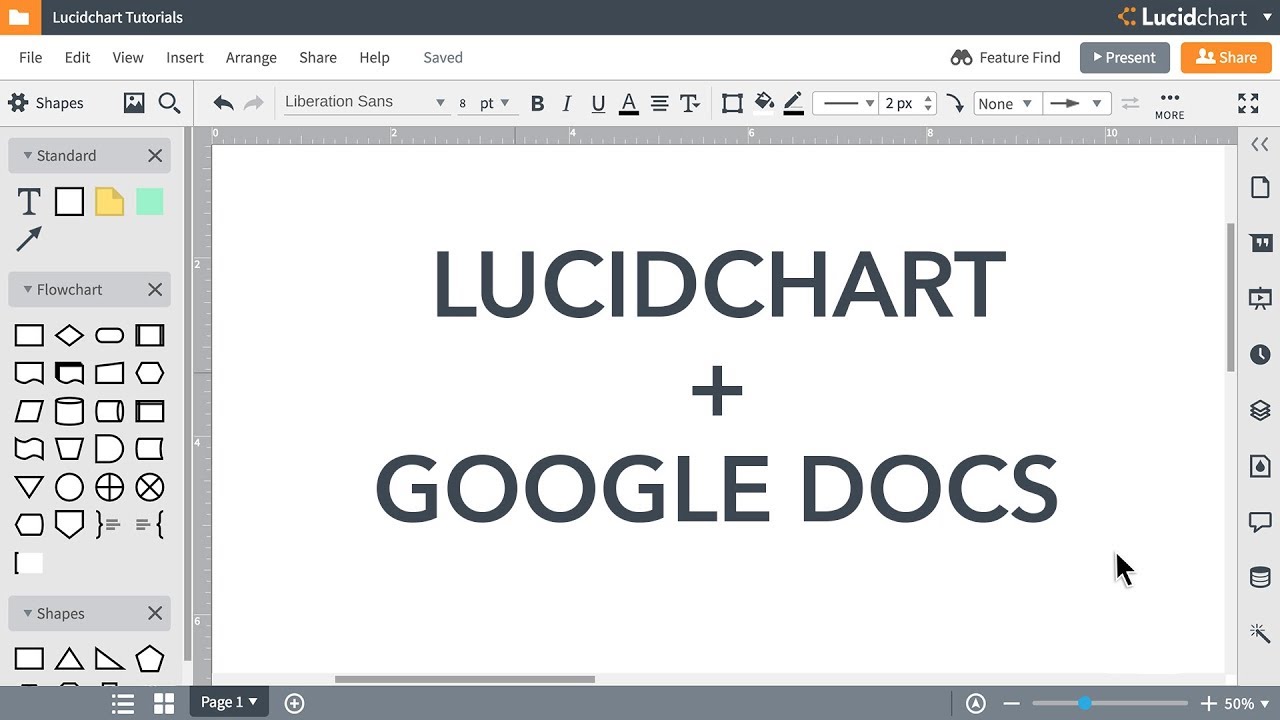Image resolution: width=1280 pixels, height=720 pixels.
Task: Select the green hotspot shape
Action: click(149, 202)
